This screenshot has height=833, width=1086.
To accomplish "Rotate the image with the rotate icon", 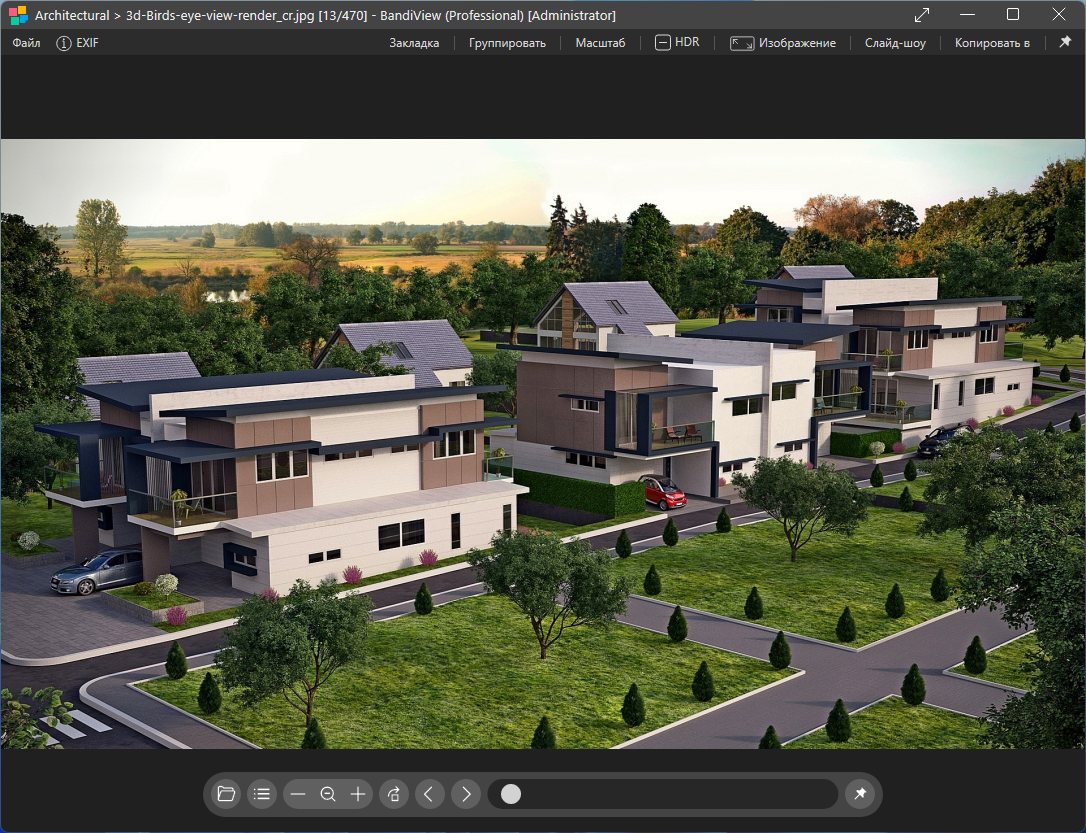I will pos(394,794).
